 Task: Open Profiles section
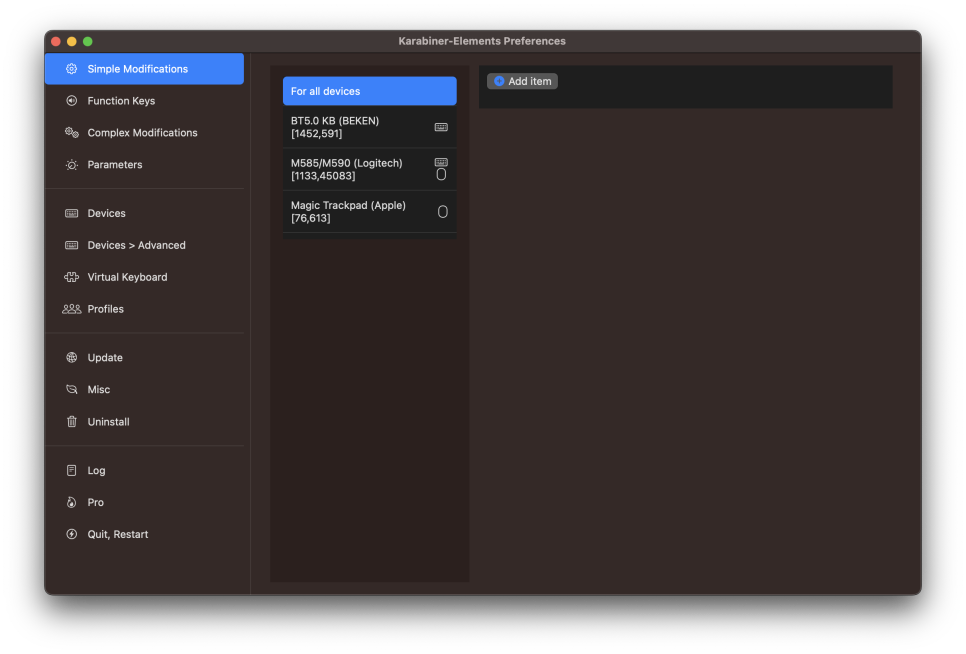tap(144, 309)
